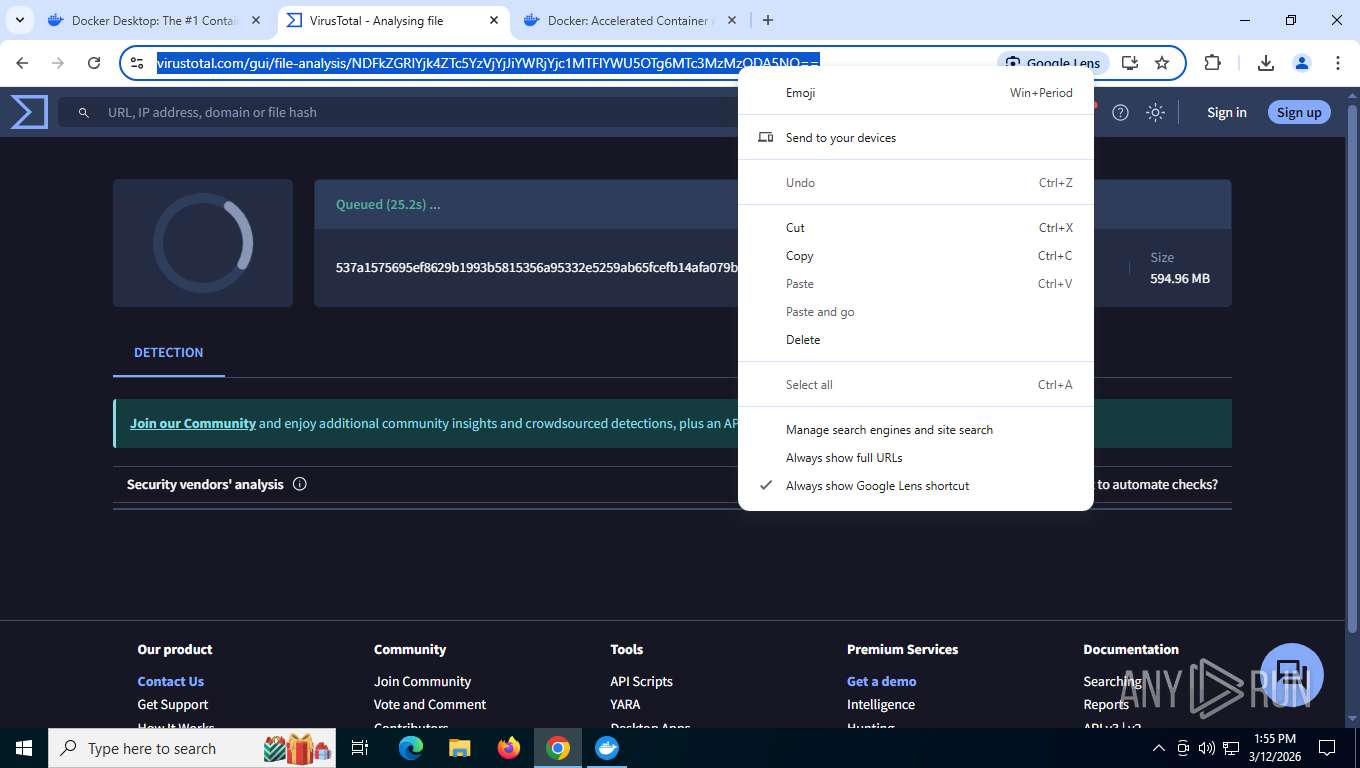Open the Get a demo link
1360x768 pixels.
click(881, 681)
